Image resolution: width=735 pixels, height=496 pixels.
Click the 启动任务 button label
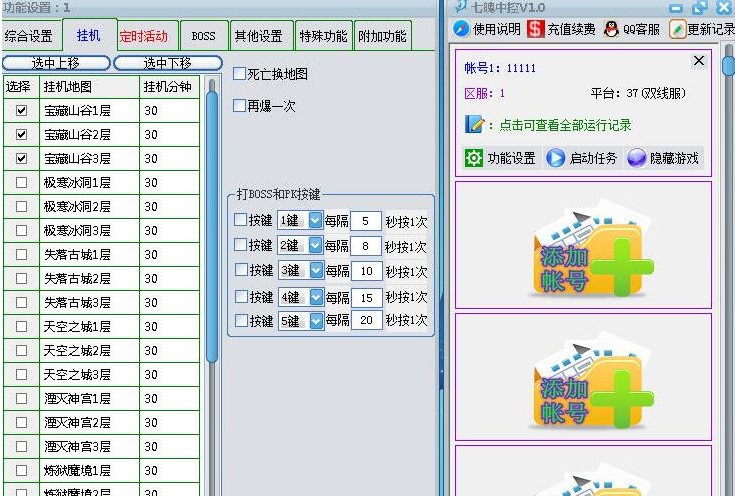pos(593,158)
